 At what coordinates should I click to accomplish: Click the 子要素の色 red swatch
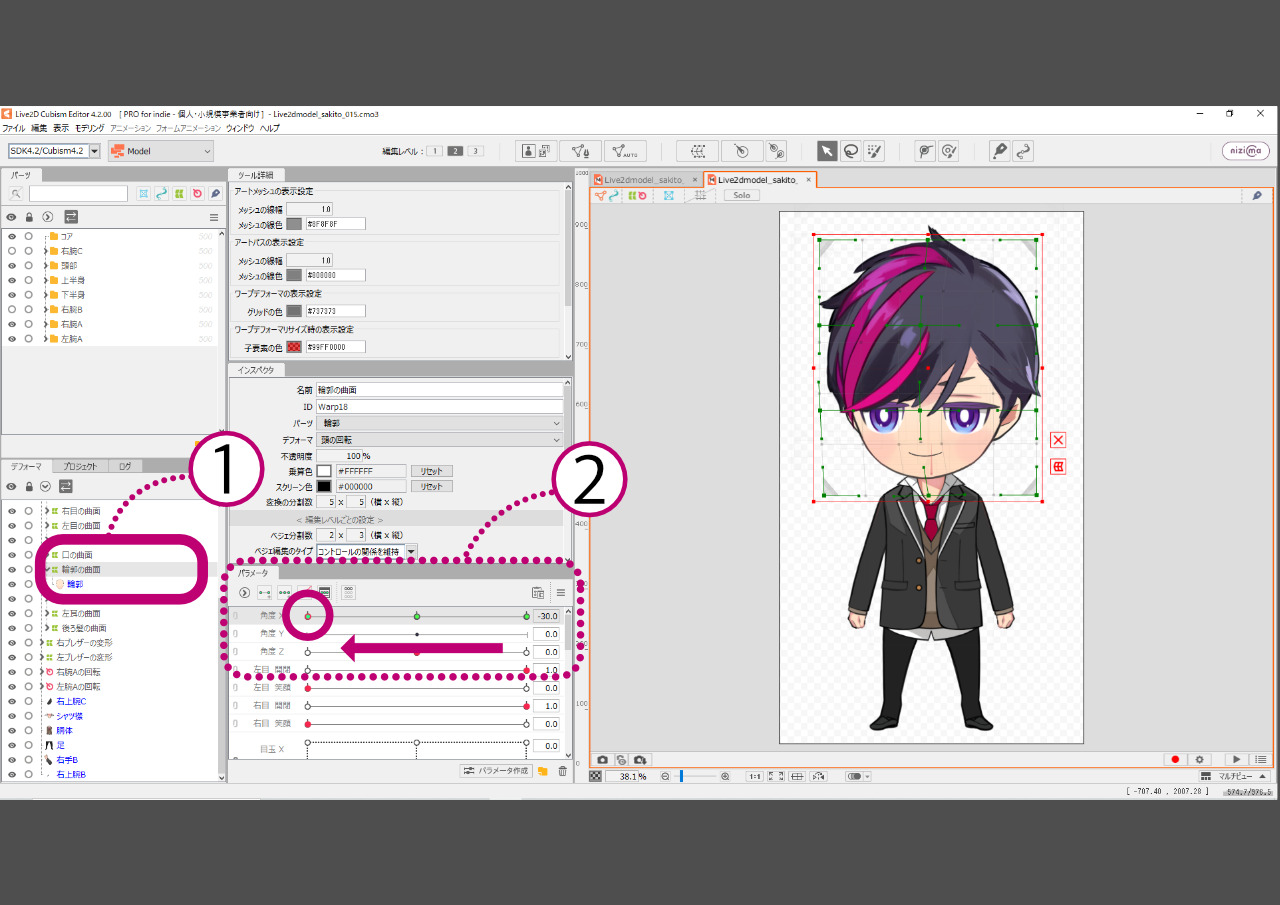coord(294,347)
